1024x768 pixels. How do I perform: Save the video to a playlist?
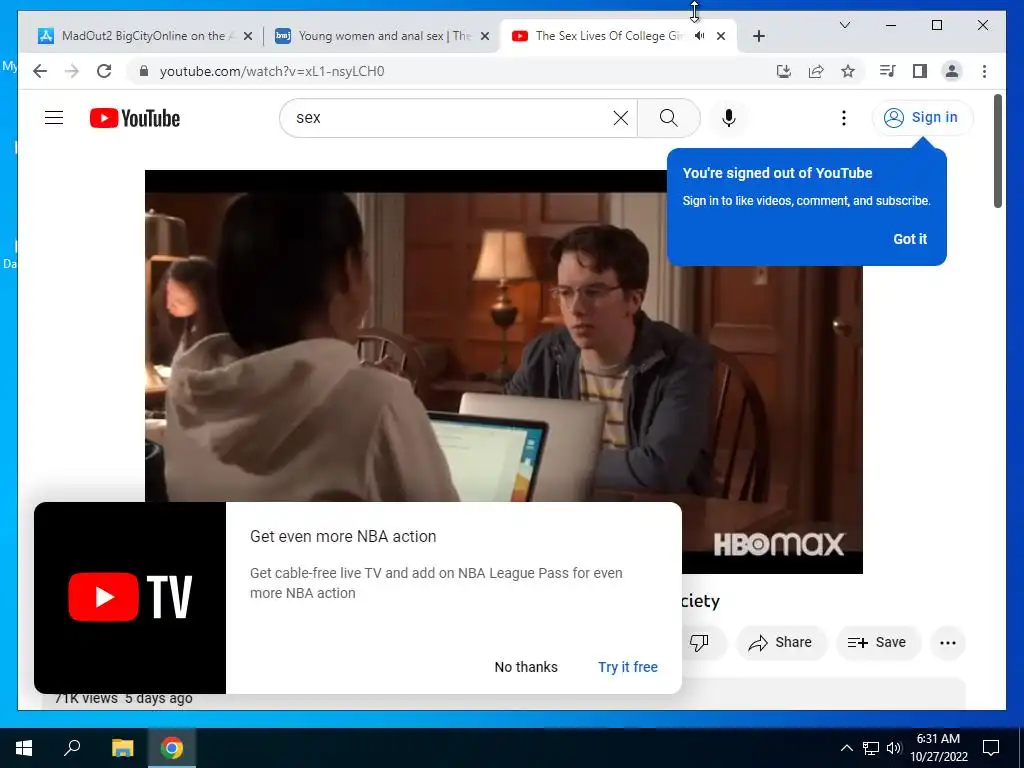878,643
